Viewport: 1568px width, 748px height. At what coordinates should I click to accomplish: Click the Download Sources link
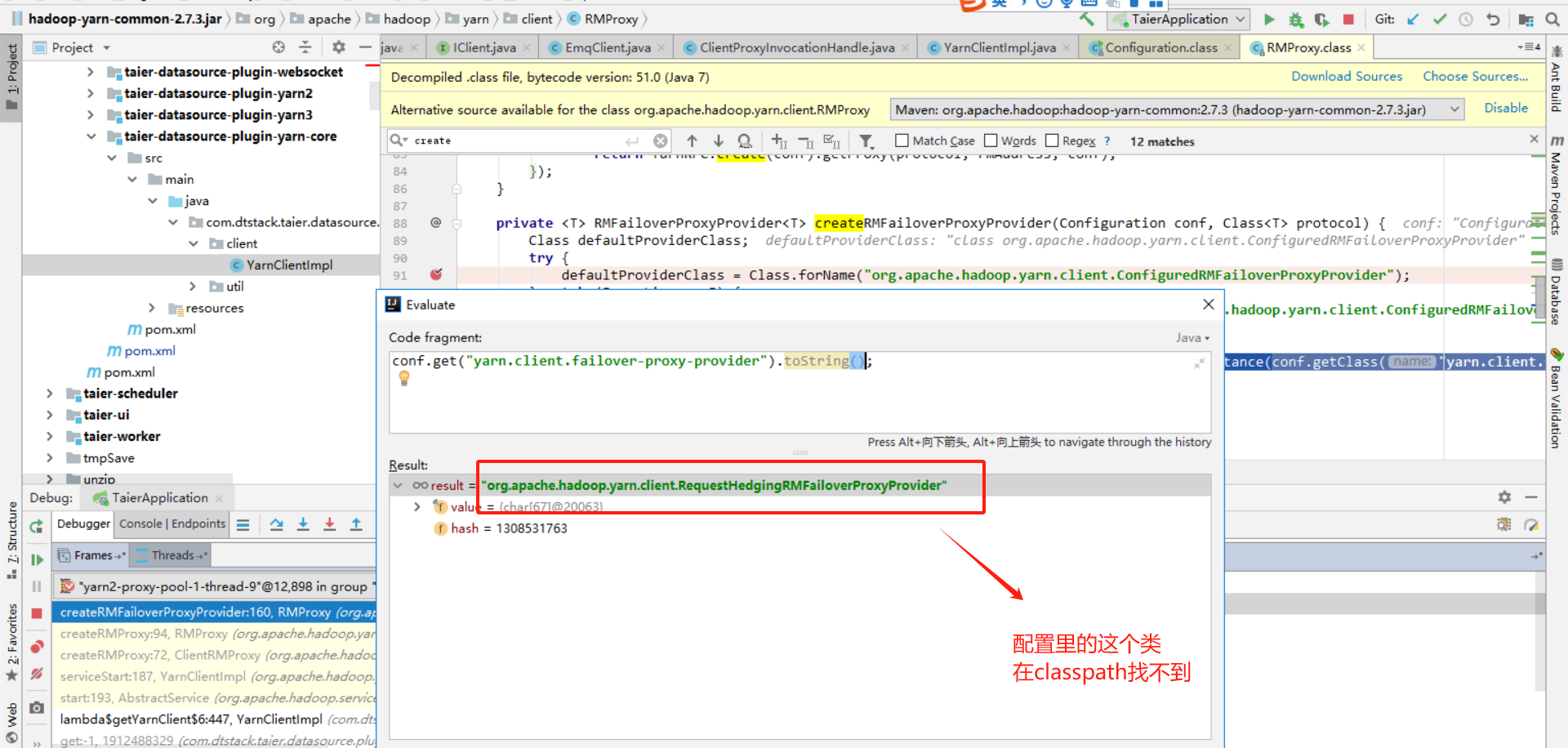pyautogui.click(x=1346, y=76)
